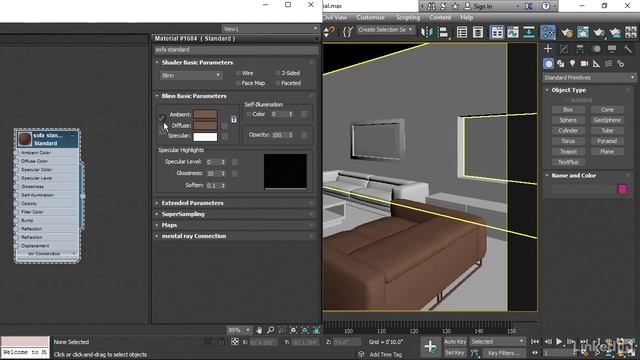Toggle the Auto Key button

[x=455, y=342]
